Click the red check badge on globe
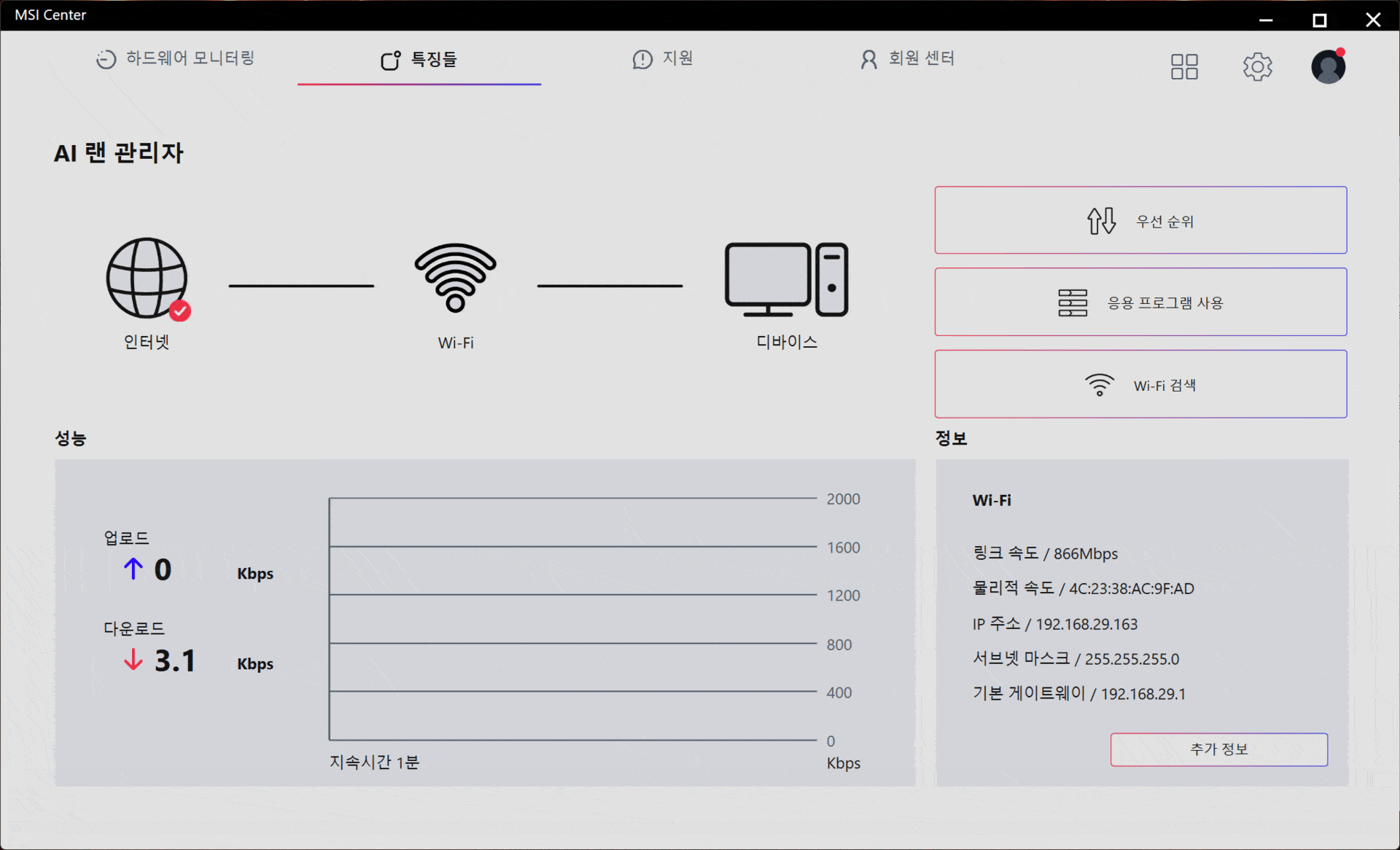The image size is (1400, 850). coord(180,311)
